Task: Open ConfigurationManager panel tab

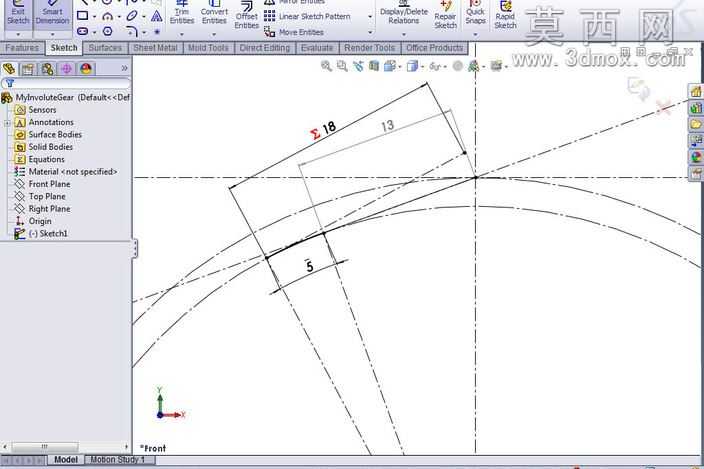Action: [47, 69]
